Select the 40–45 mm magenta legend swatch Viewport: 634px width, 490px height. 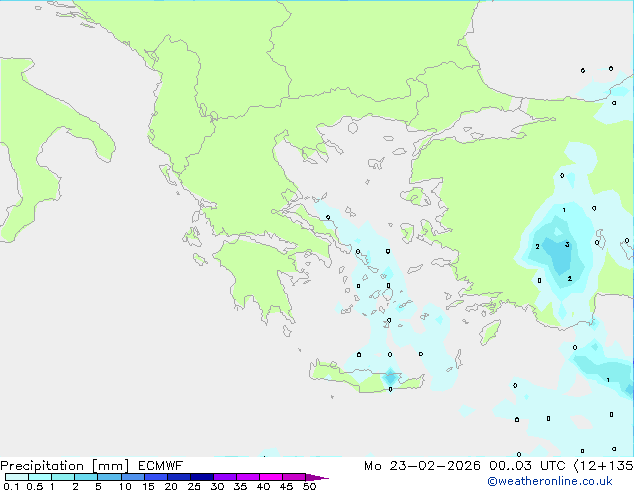[271, 477]
